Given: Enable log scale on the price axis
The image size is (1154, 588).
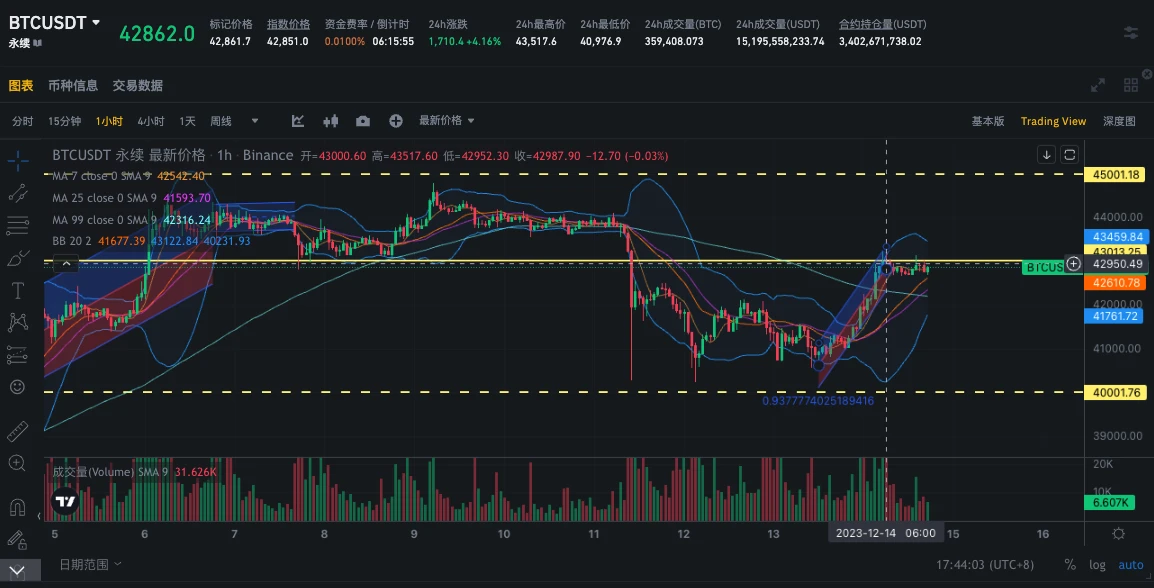Looking at the screenshot, I should tap(1097, 565).
